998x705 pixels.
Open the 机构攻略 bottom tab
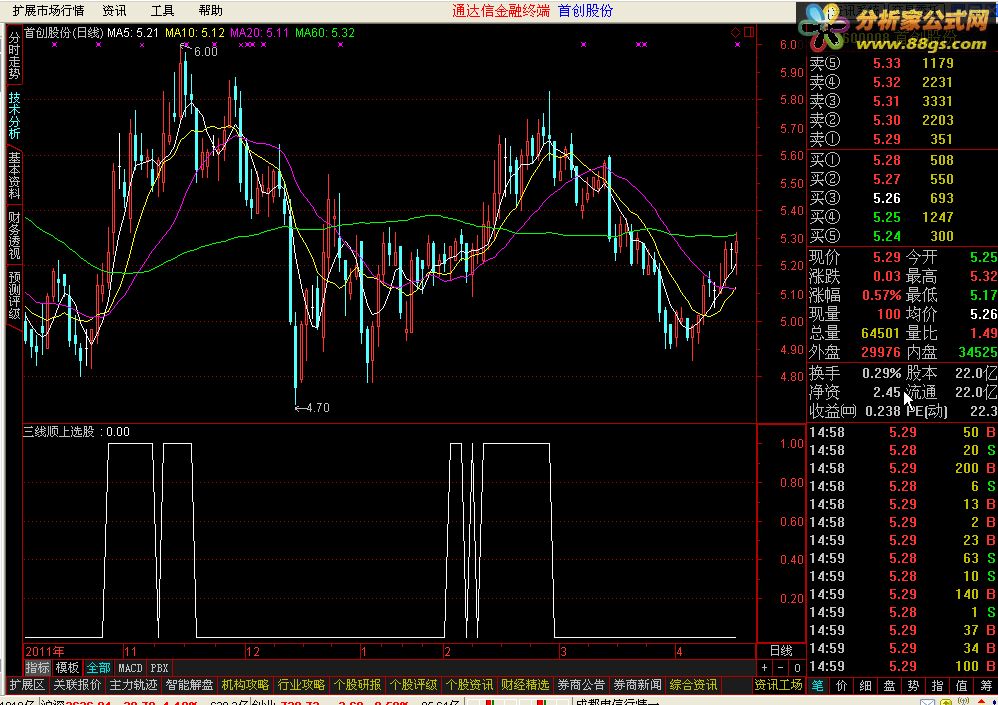(x=245, y=685)
